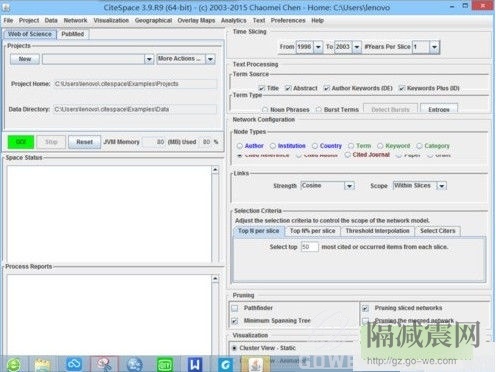Select the Institution node type

point(273,146)
